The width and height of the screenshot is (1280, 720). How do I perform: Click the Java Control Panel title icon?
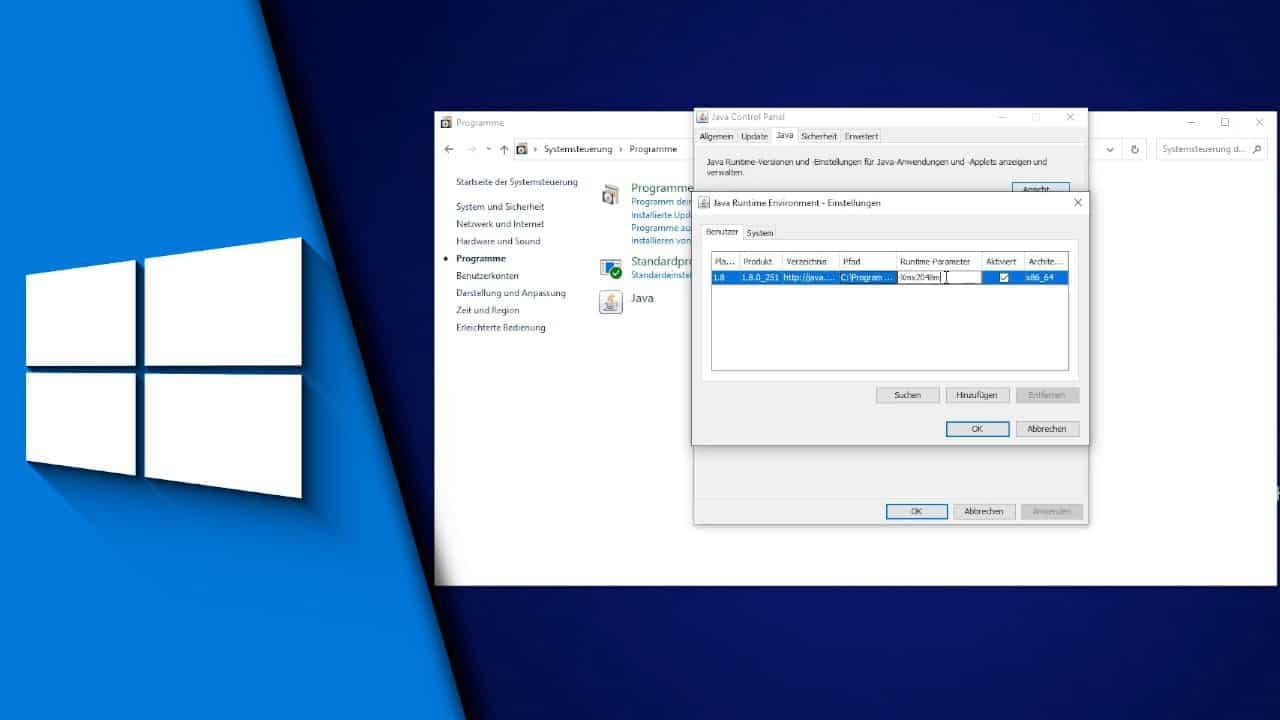pos(703,117)
